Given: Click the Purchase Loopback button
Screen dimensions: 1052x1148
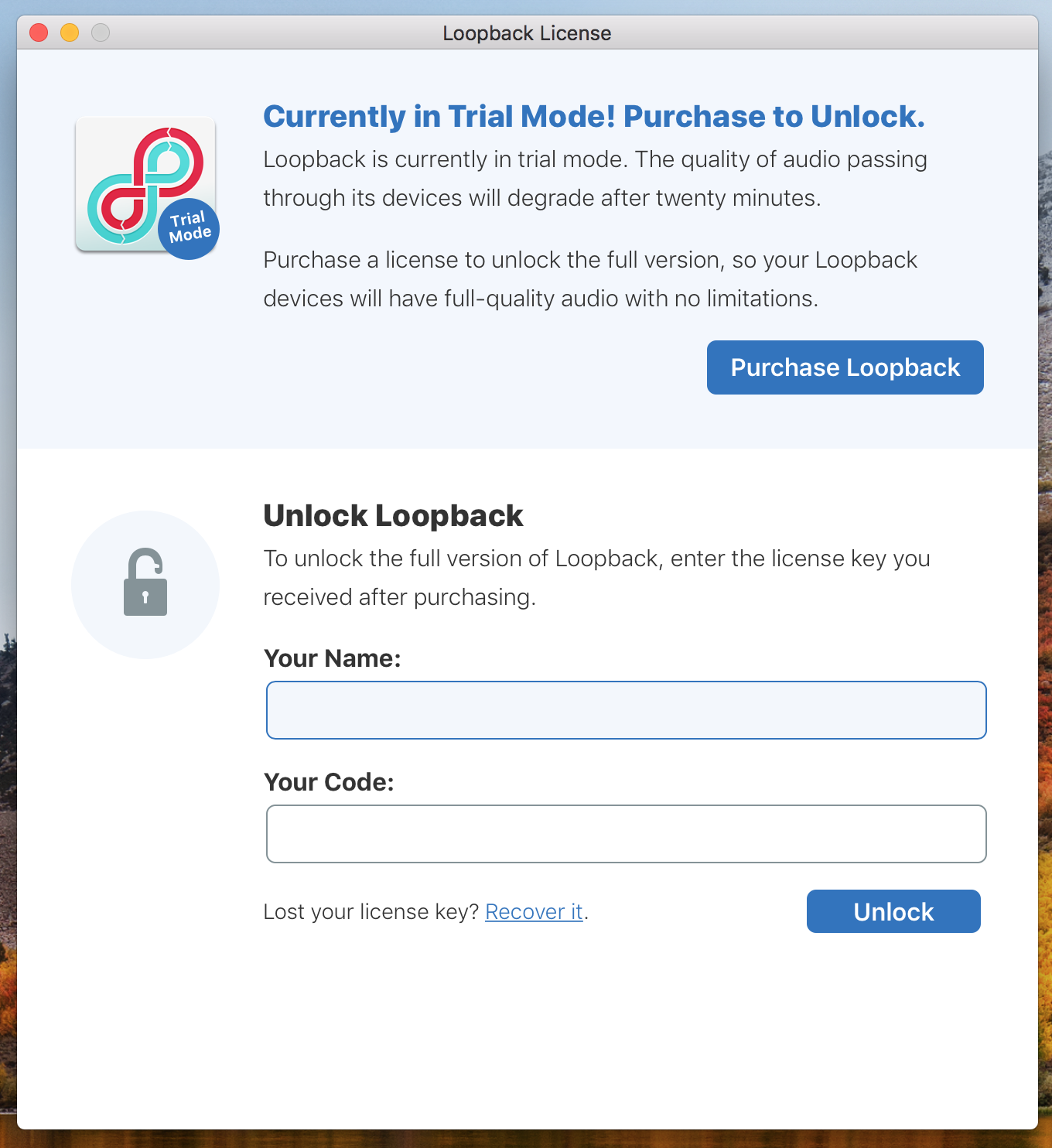Looking at the screenshot, I should click(845, 367).
